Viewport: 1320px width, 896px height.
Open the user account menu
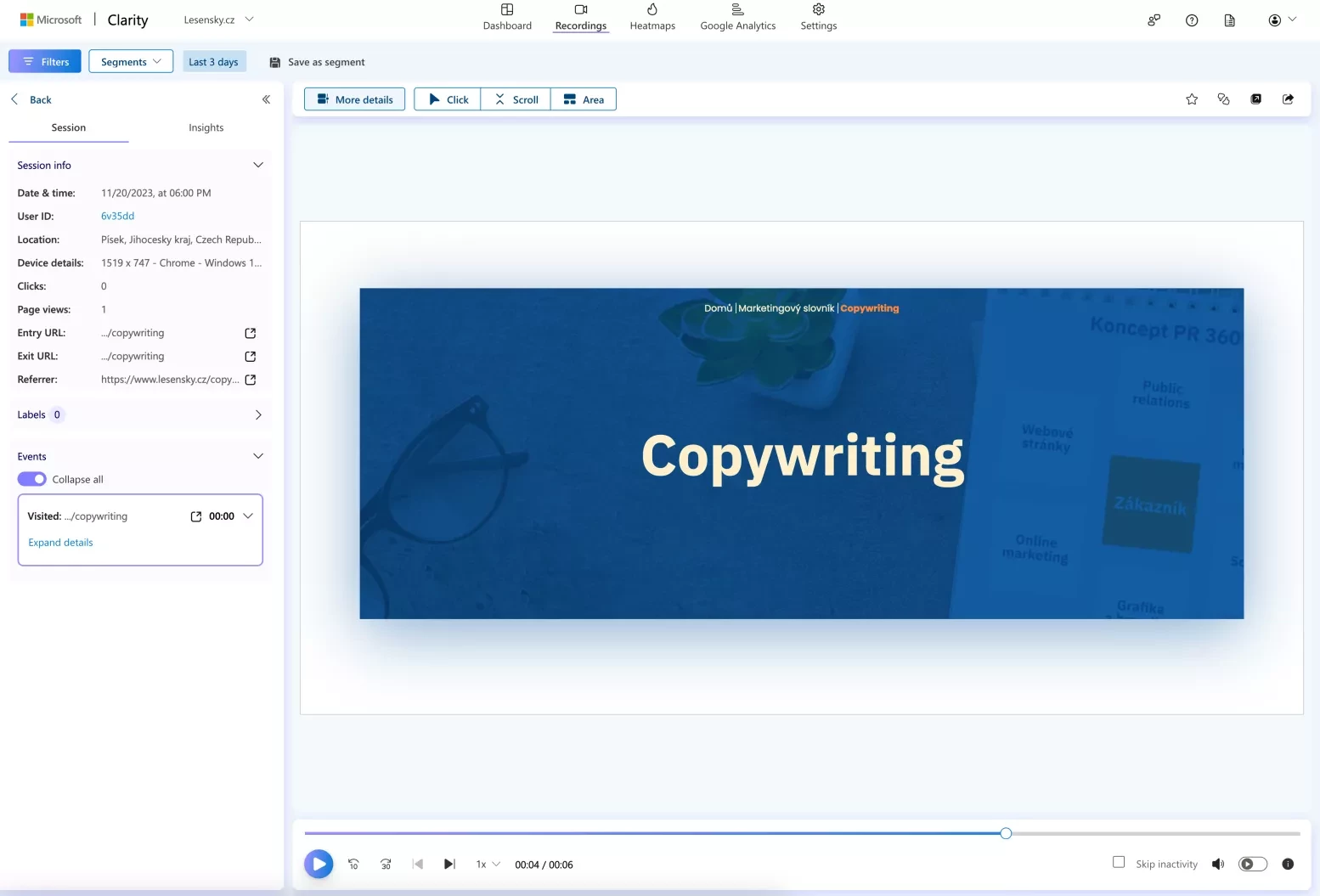[1282, 20]
